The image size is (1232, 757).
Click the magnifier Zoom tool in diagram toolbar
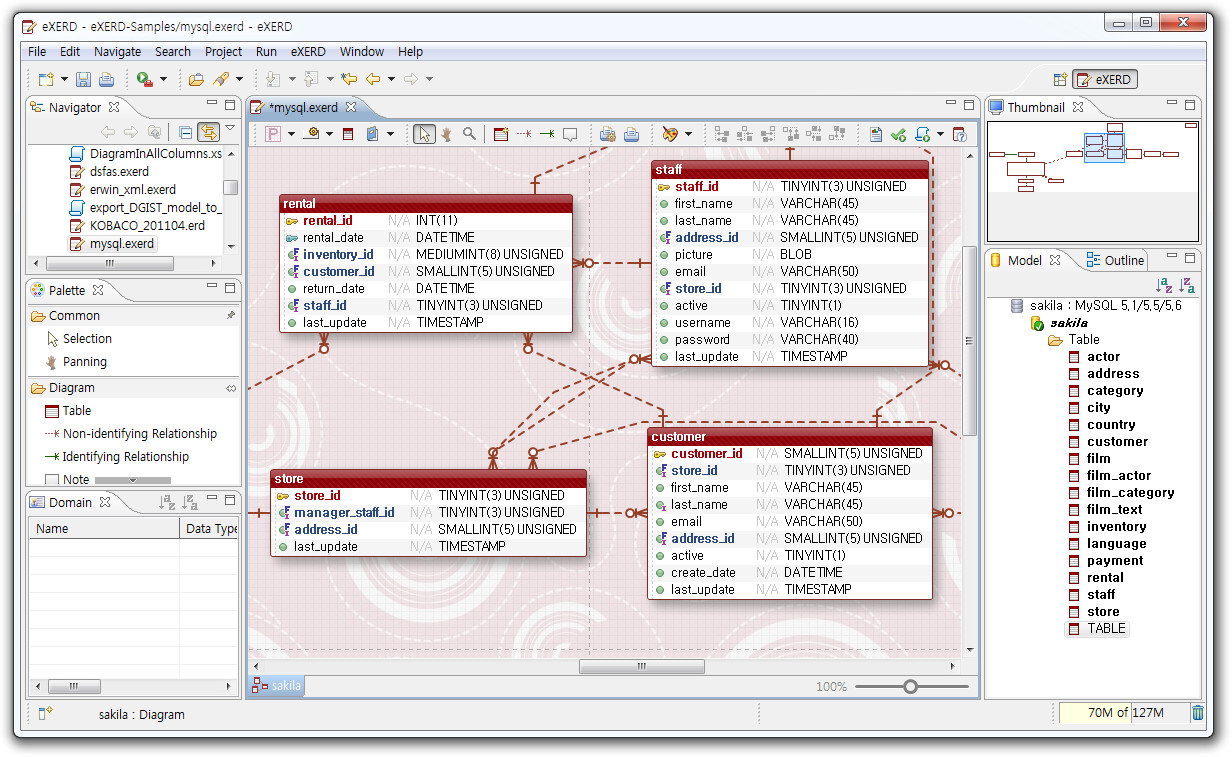coord(469,134)
